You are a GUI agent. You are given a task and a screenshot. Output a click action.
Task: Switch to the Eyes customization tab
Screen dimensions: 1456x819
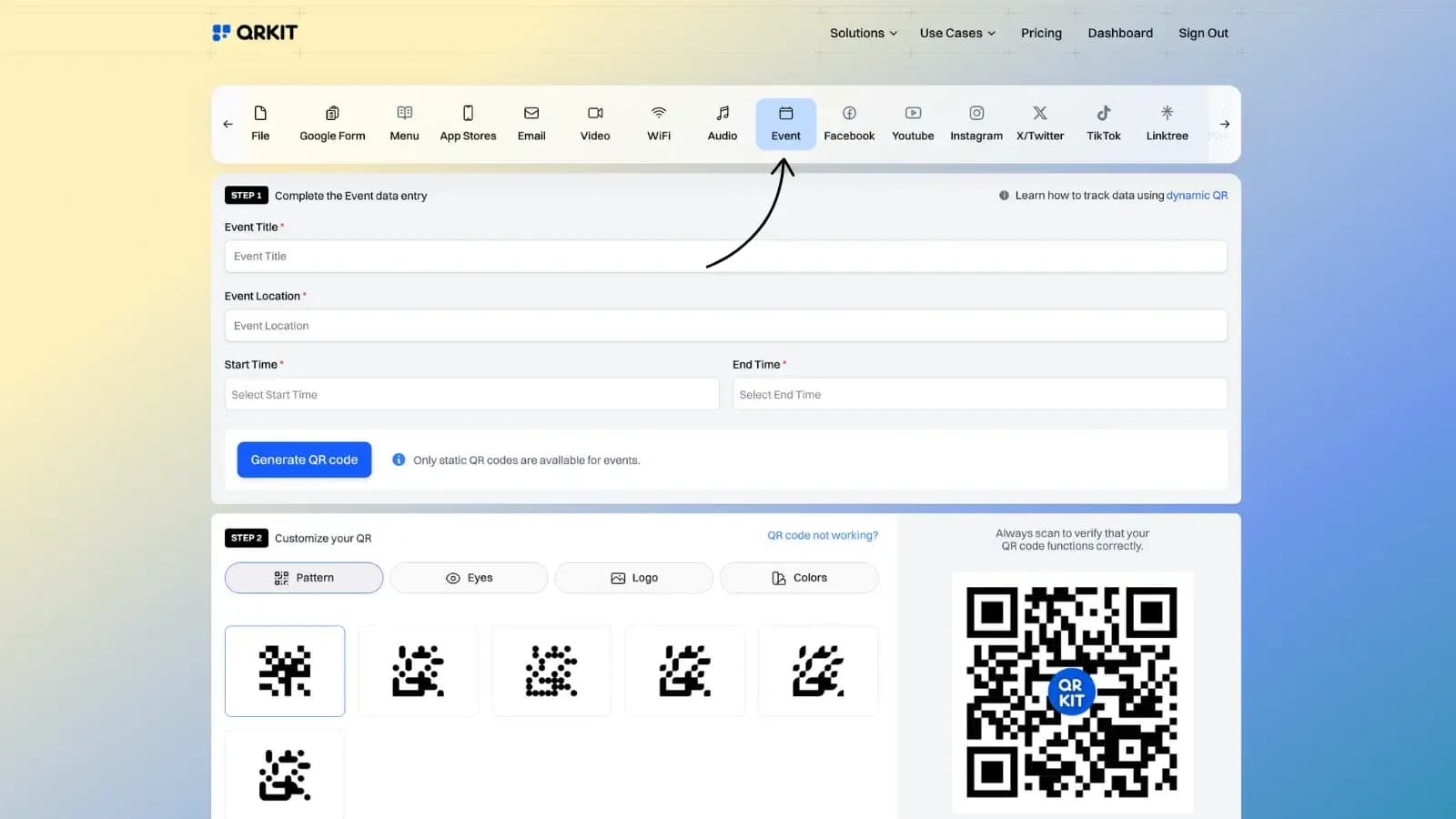(469, 577)
